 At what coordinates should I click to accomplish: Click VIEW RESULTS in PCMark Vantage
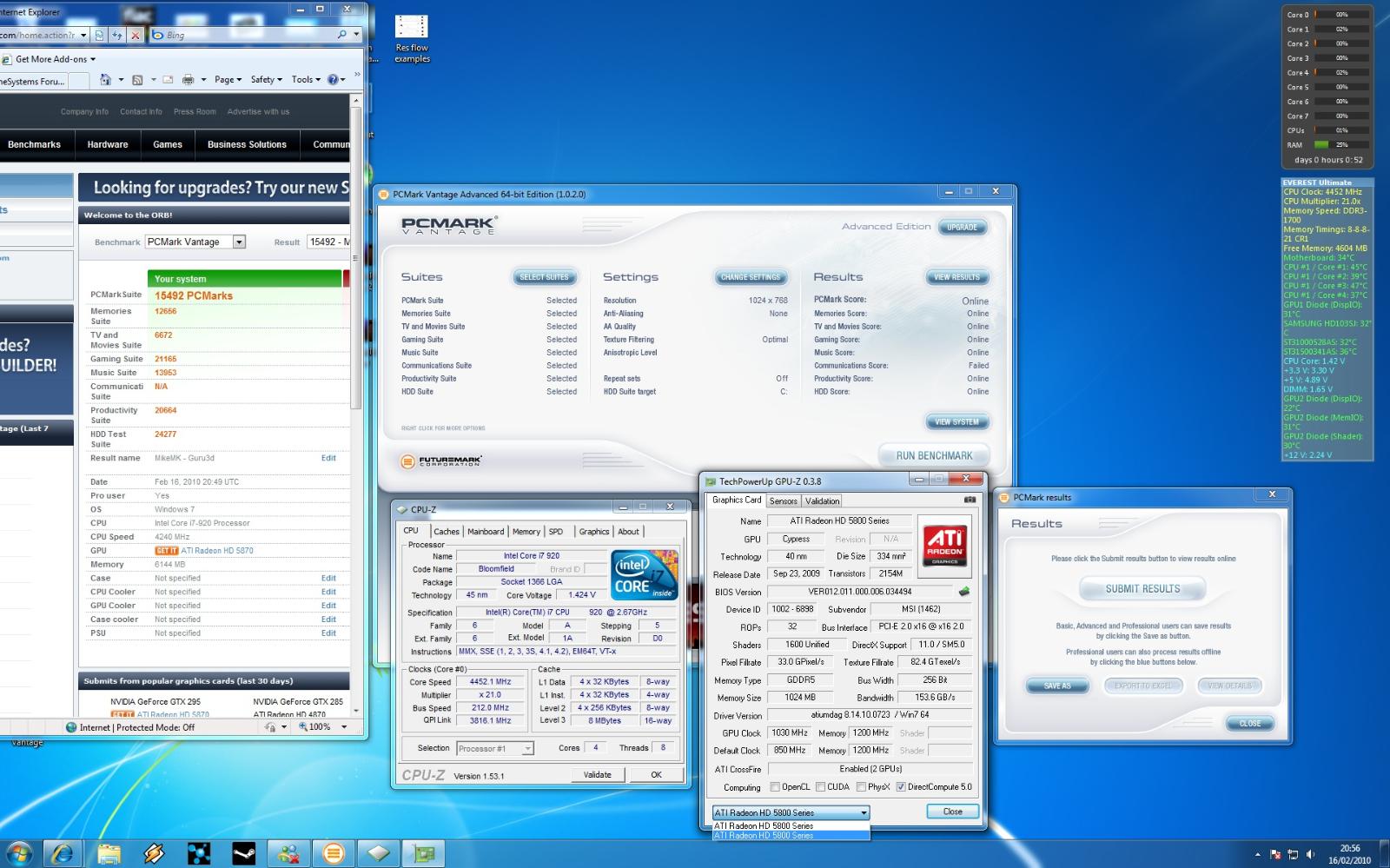tap(956, 277)
